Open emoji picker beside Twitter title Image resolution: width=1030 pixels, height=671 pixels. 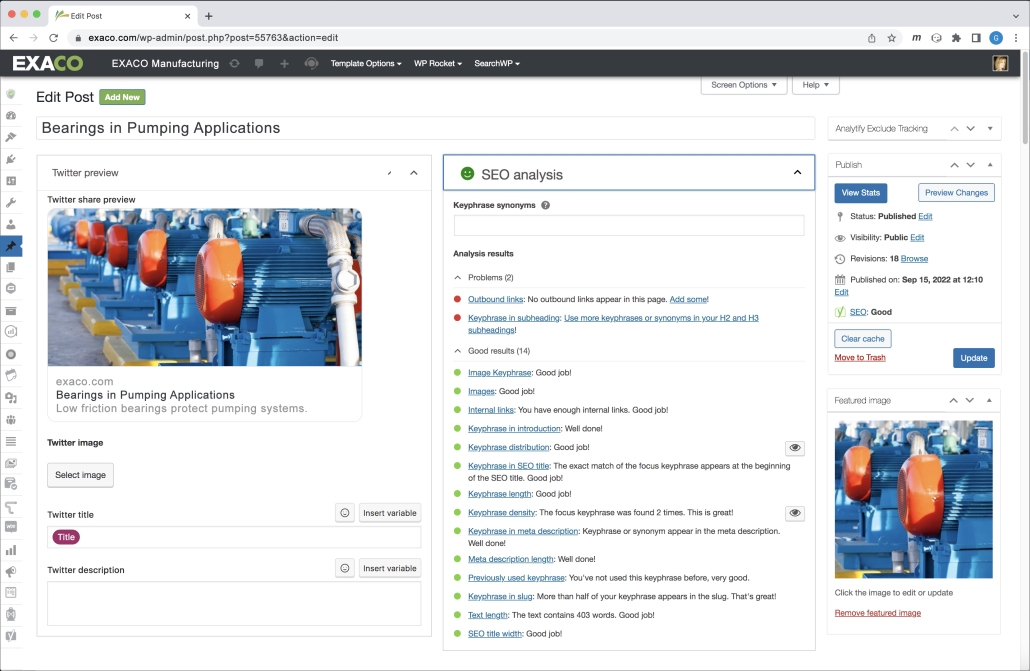[345, 513]
